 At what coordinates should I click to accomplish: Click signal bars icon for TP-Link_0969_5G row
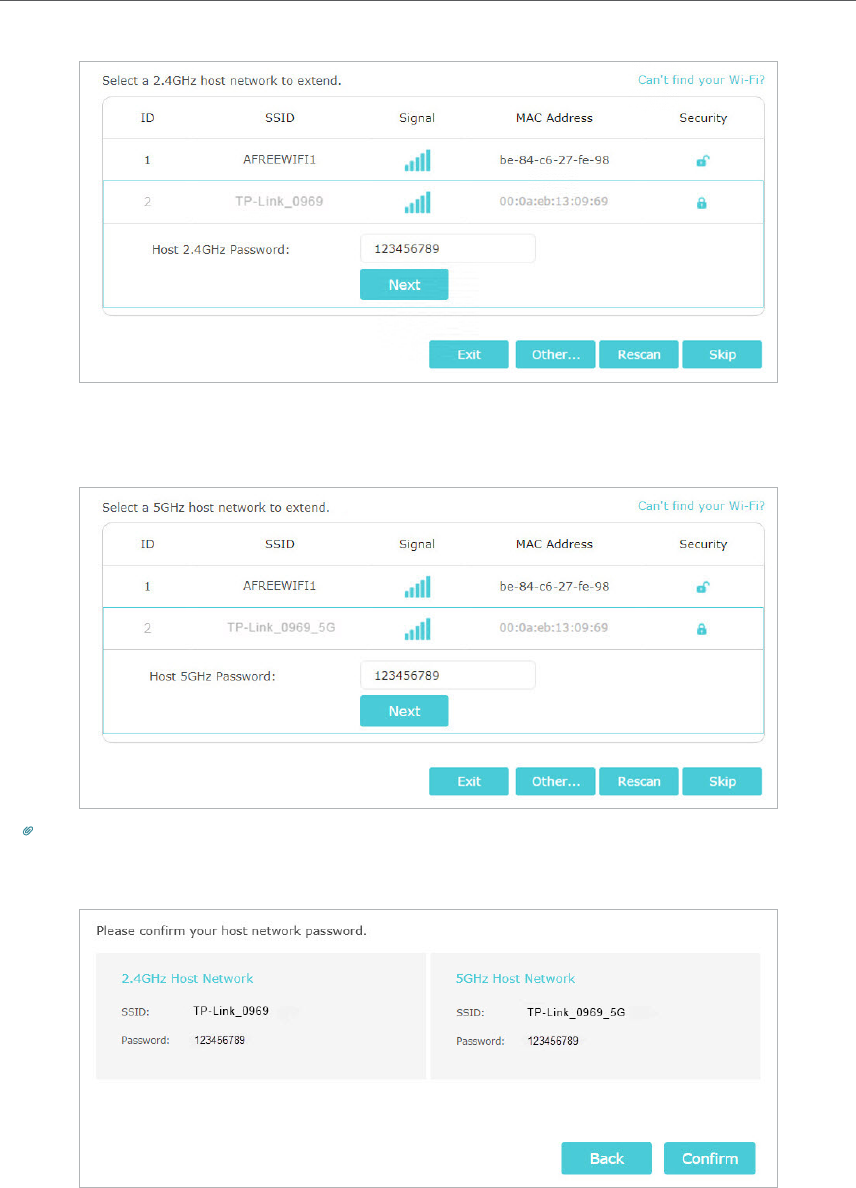coord(417,629)
